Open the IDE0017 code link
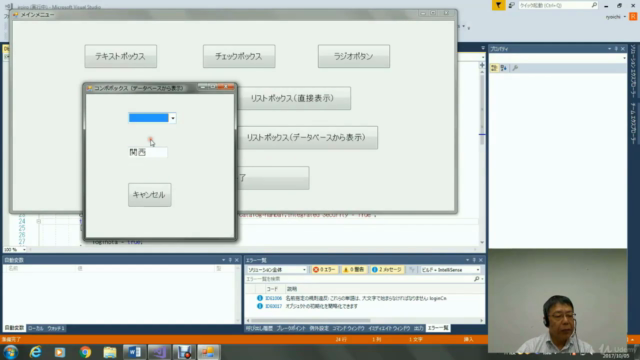Screen dimensions: 640x360 pyautogui.click(x=273, y=306)
